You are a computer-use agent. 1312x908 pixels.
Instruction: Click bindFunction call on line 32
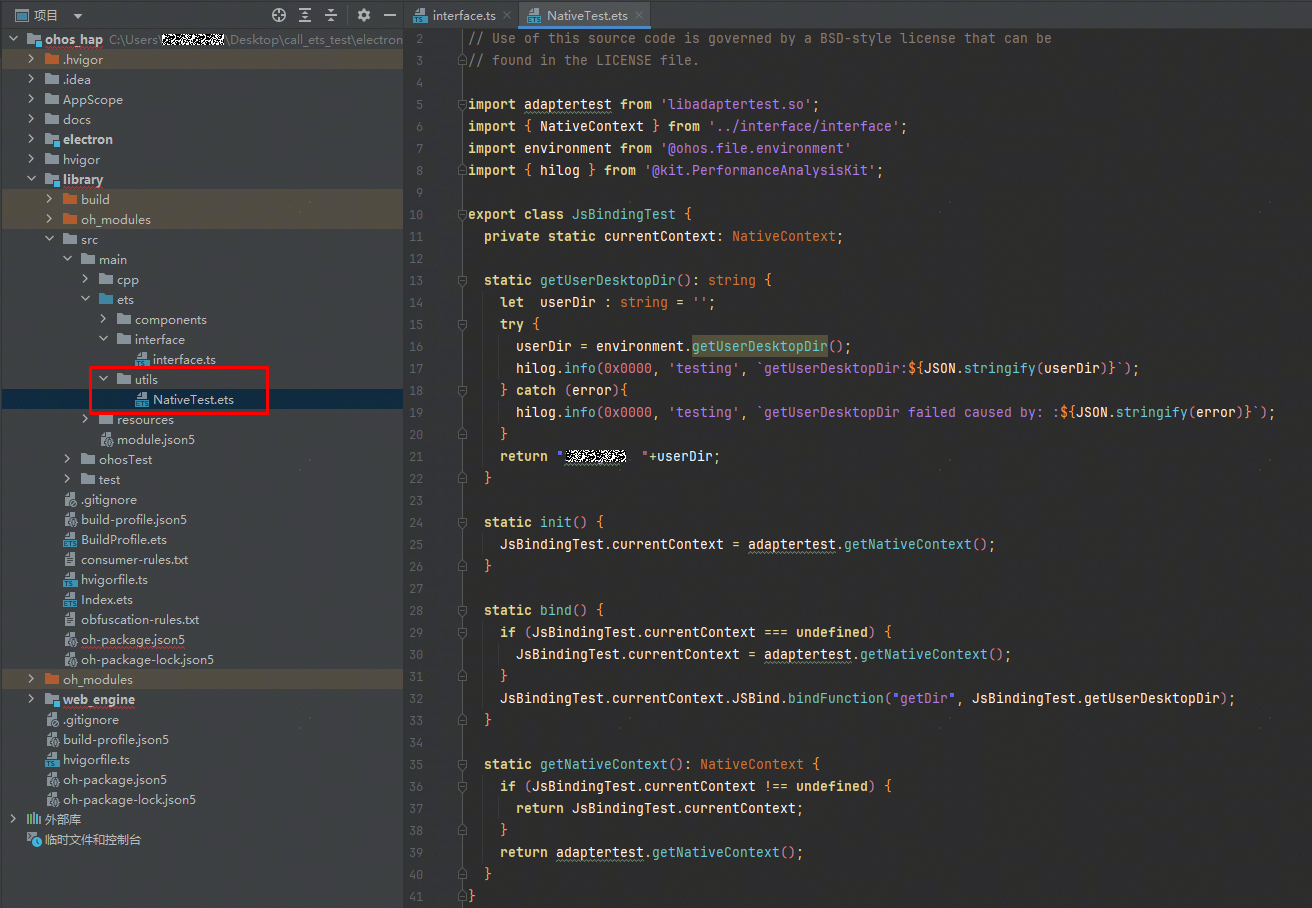point(836,699)
